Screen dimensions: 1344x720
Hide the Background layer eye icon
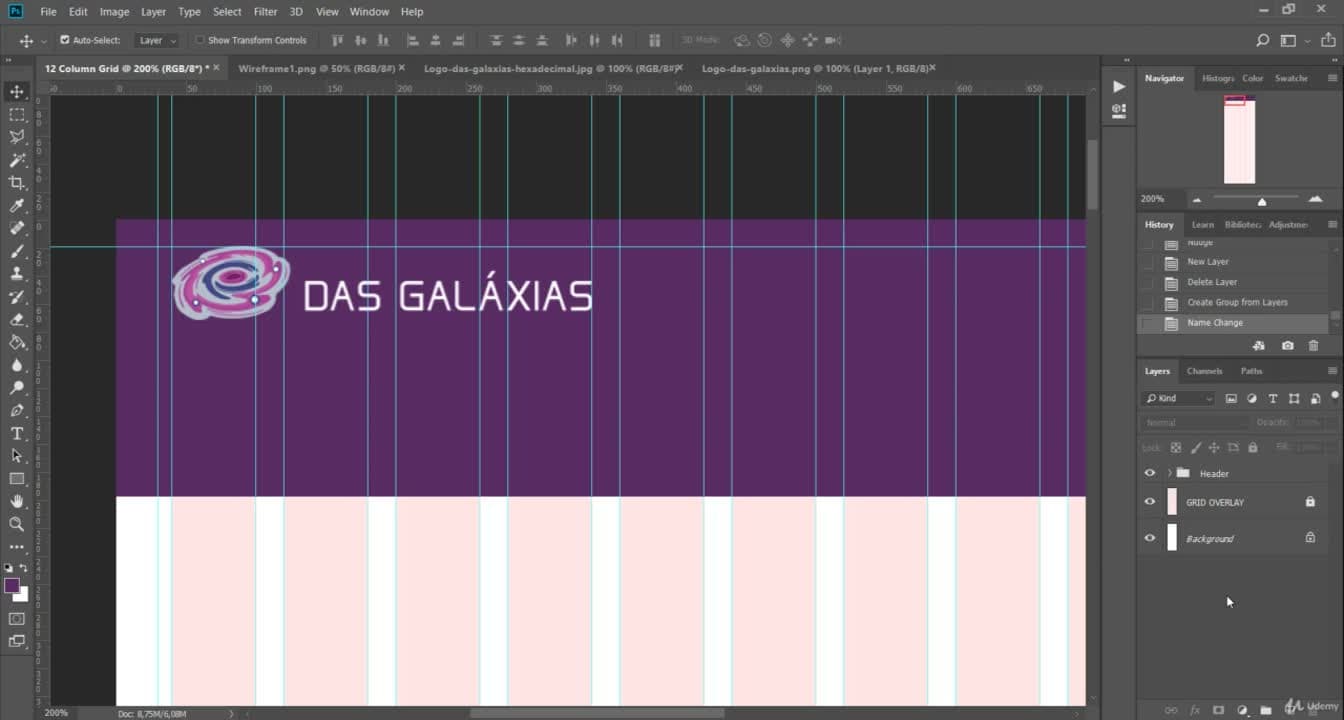[x=1149, y=538]
